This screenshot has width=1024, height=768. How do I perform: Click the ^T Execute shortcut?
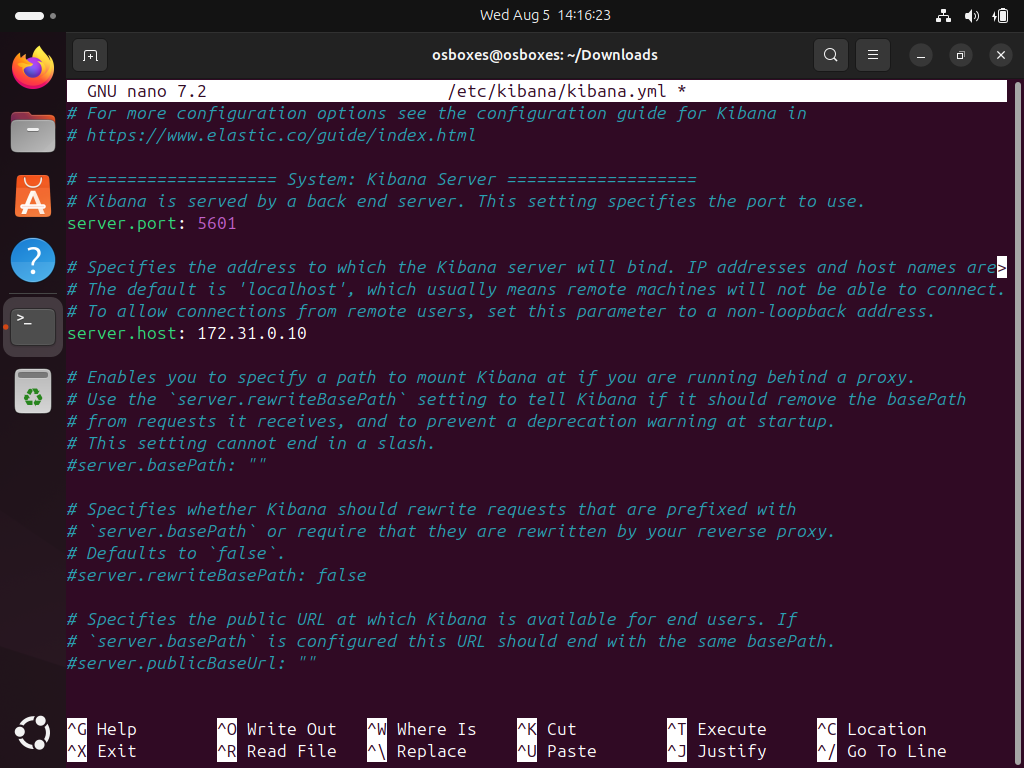pos(717,729)
